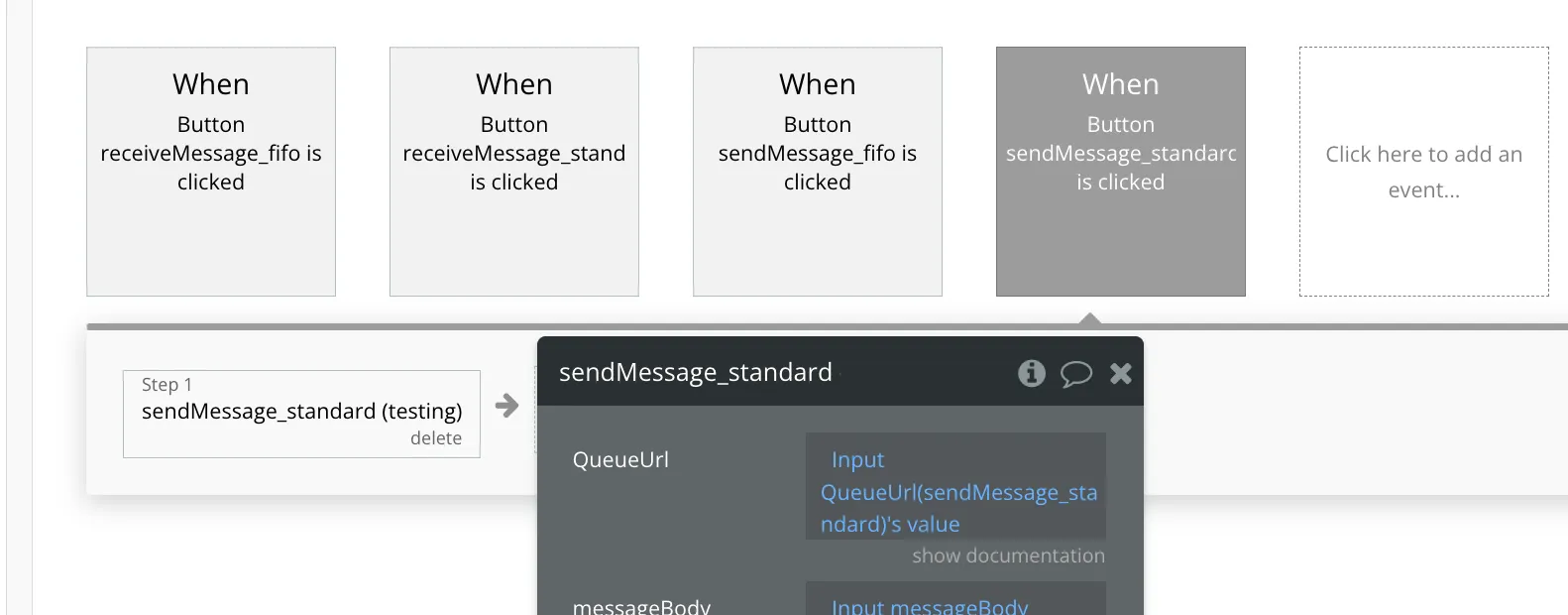Close the sendMessage_standard property popup
Screen dimensions: 1568x615
1121,373
